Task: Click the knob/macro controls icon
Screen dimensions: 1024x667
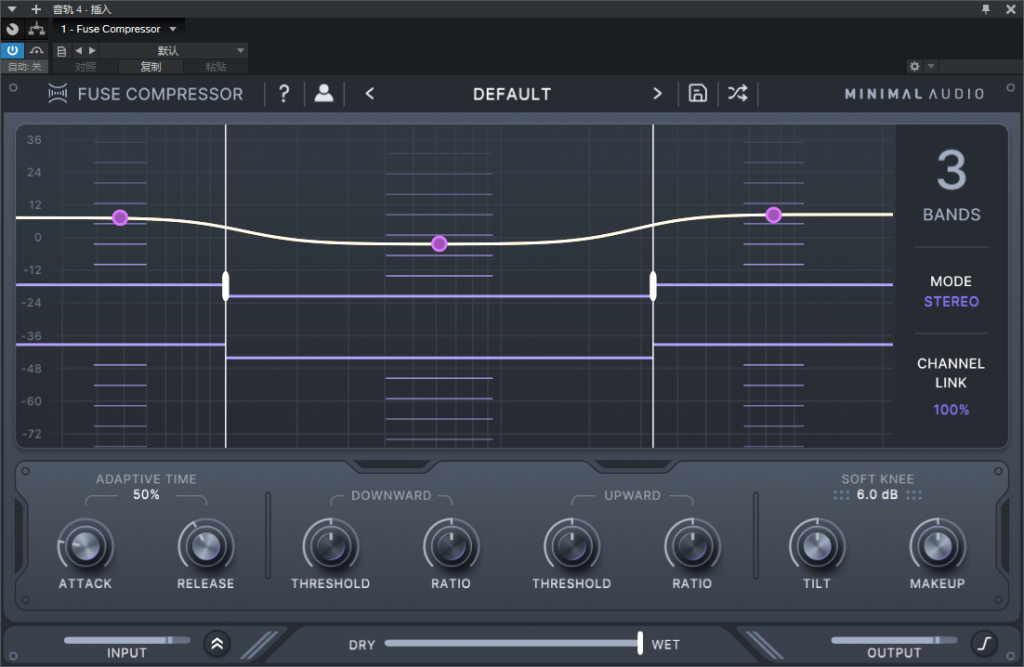Action: (12, 29)
